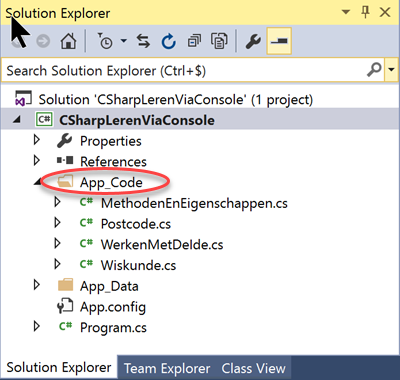Select the App_Code folder
This screenshot has width=400, height=380.
click(x=111, y=182)
